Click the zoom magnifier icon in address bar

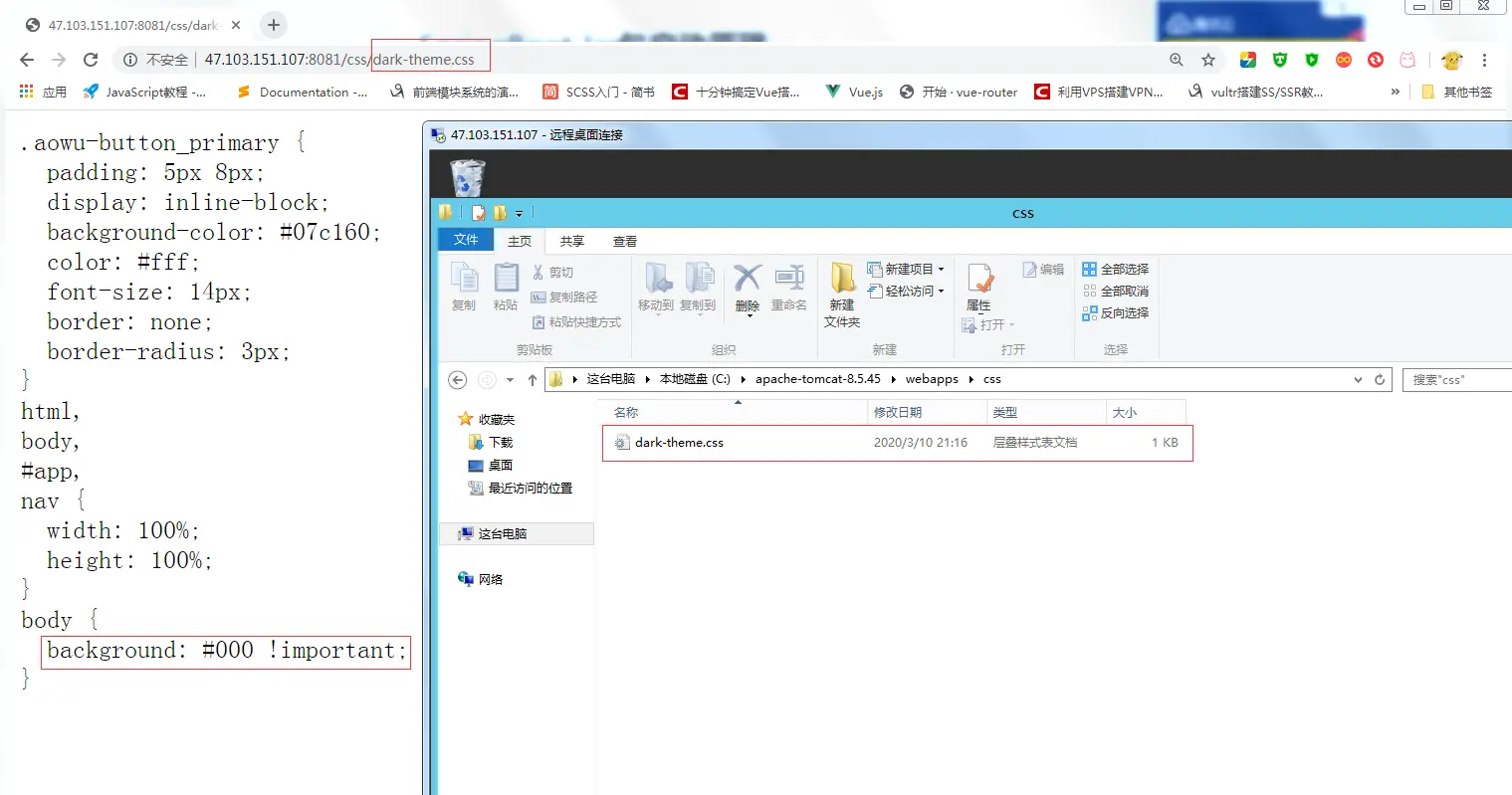coord(1177,60)
